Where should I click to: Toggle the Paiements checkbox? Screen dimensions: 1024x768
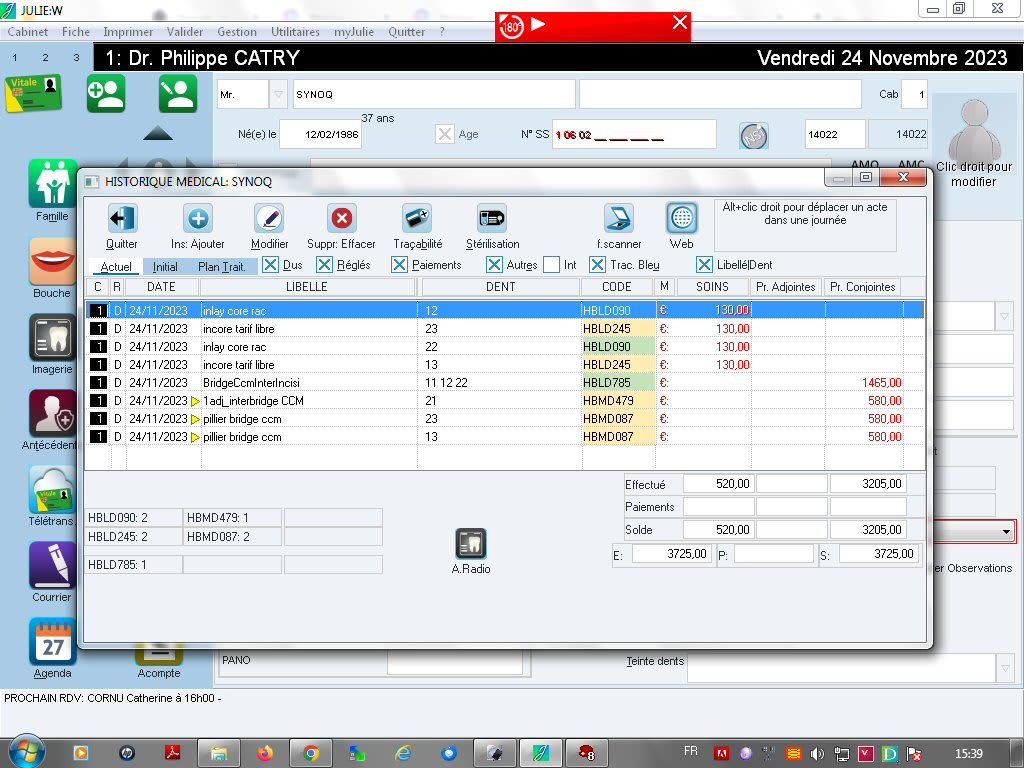click(x=399, y=265)
